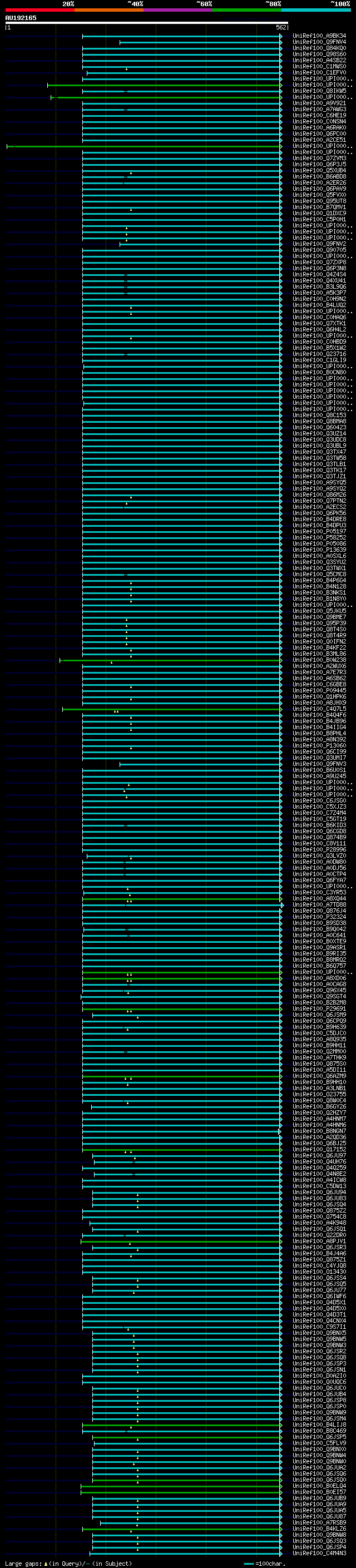Select hit label UniRef100_Q4D5X1
The height and width of the screenshot is (1568, 356).
tap(319, 1302)
